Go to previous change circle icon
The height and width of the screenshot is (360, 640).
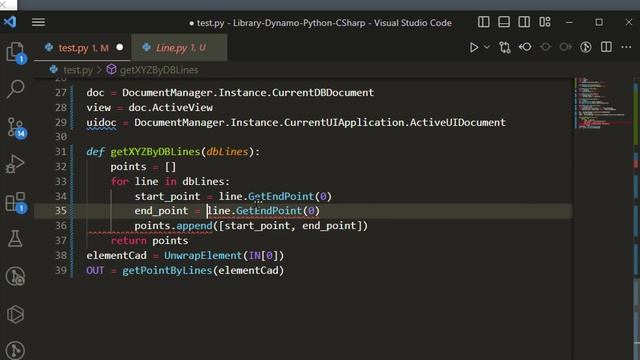tap(545, 47)
